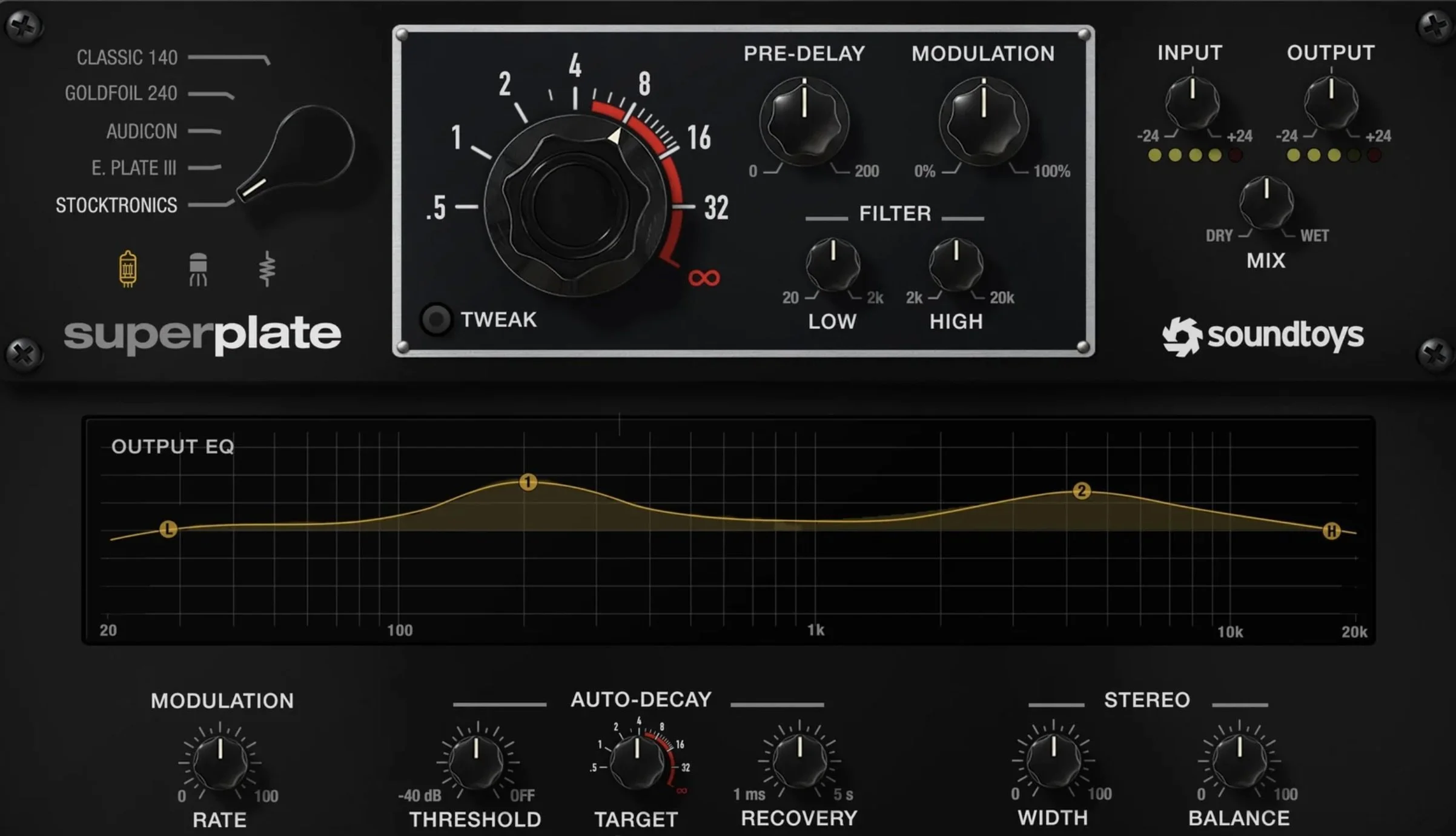Viewport: 1456px width, 836px height.
Task: Switch to Audicon plate model
Action: pyautogui.click(x=142, y=131)
